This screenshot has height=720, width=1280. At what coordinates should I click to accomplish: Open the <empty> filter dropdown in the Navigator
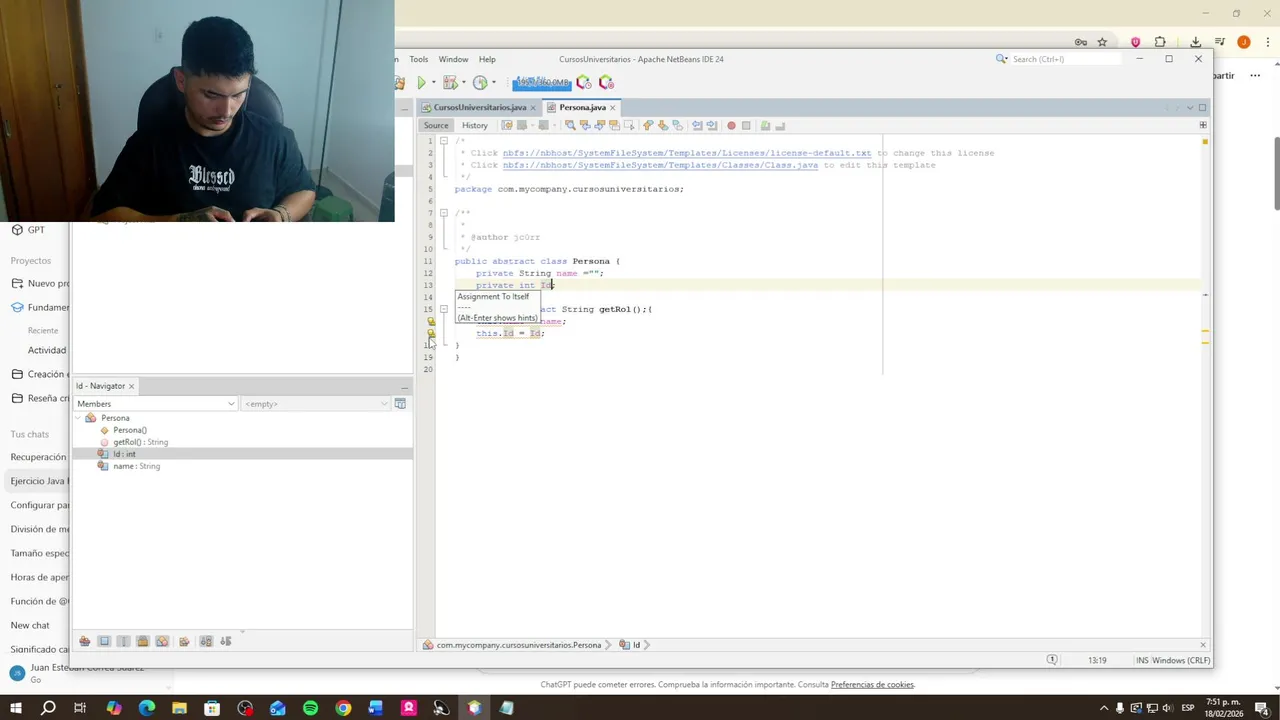click(316, 404)
